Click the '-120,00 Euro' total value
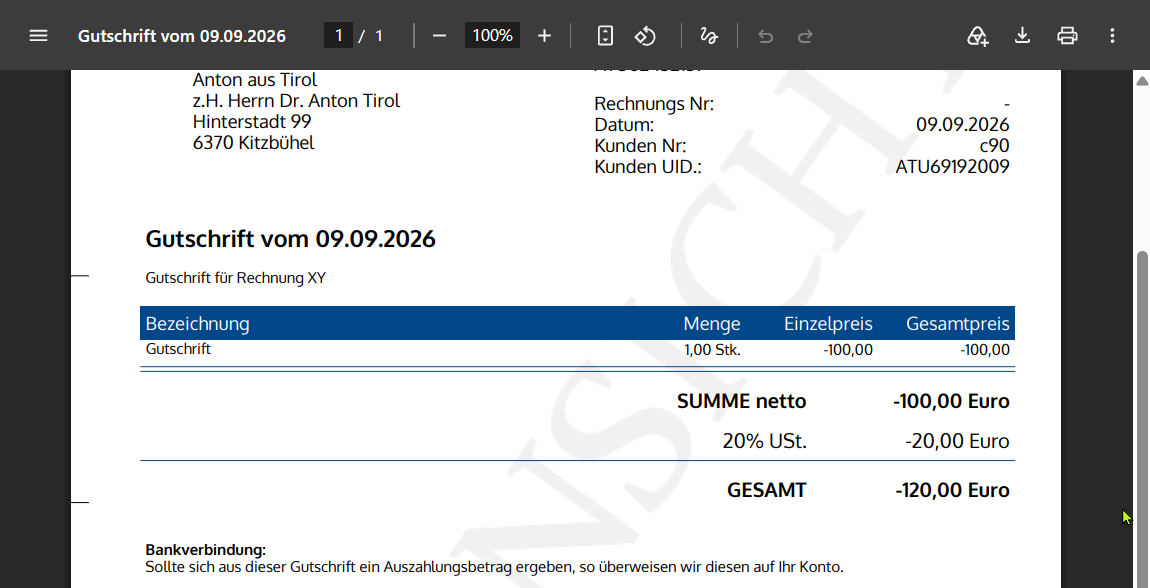Viewport: 1150px width, 588px height. coord(952,490)
